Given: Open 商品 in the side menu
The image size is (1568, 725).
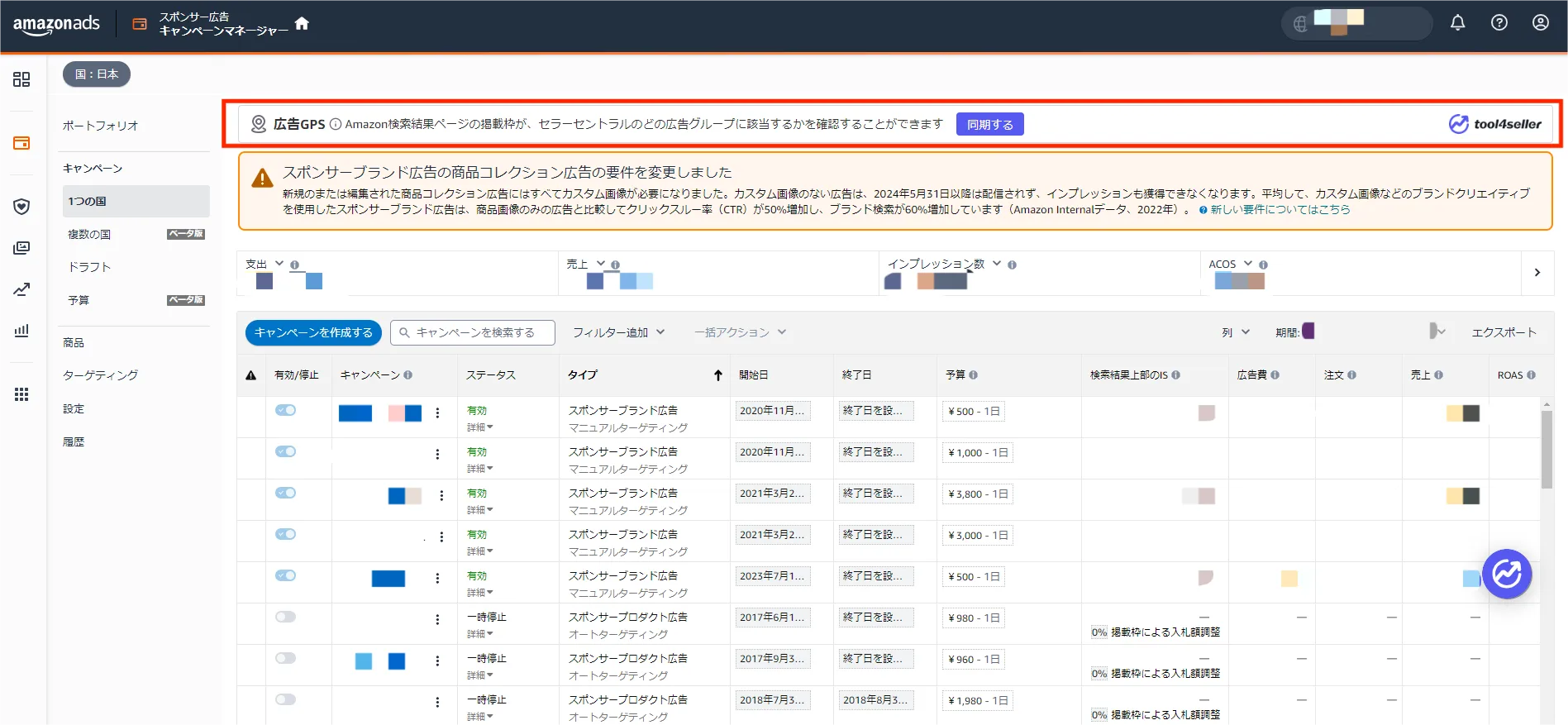Looking at the screenshot, I should click(74, 342).
